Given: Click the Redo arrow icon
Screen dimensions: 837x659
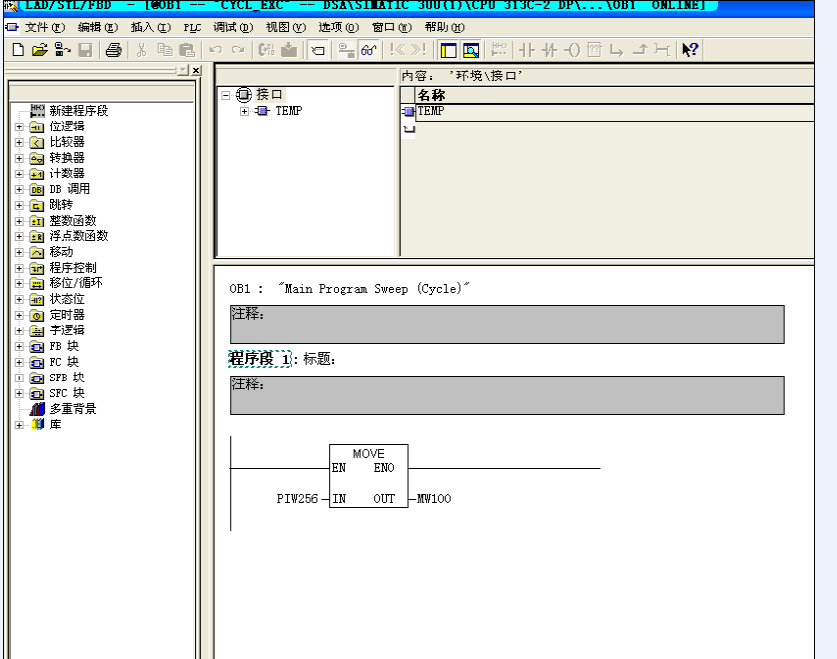Looking at the screenshot, I should [238, 50].
